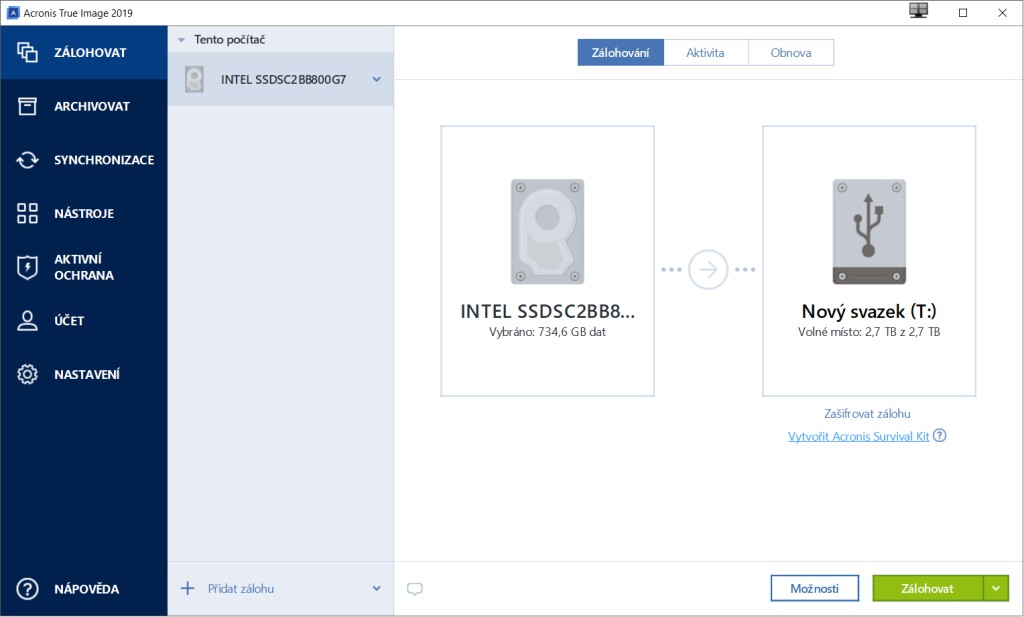Click the INTEL SSDSC2BB800G7 backup list name

[x=283, y=80]
